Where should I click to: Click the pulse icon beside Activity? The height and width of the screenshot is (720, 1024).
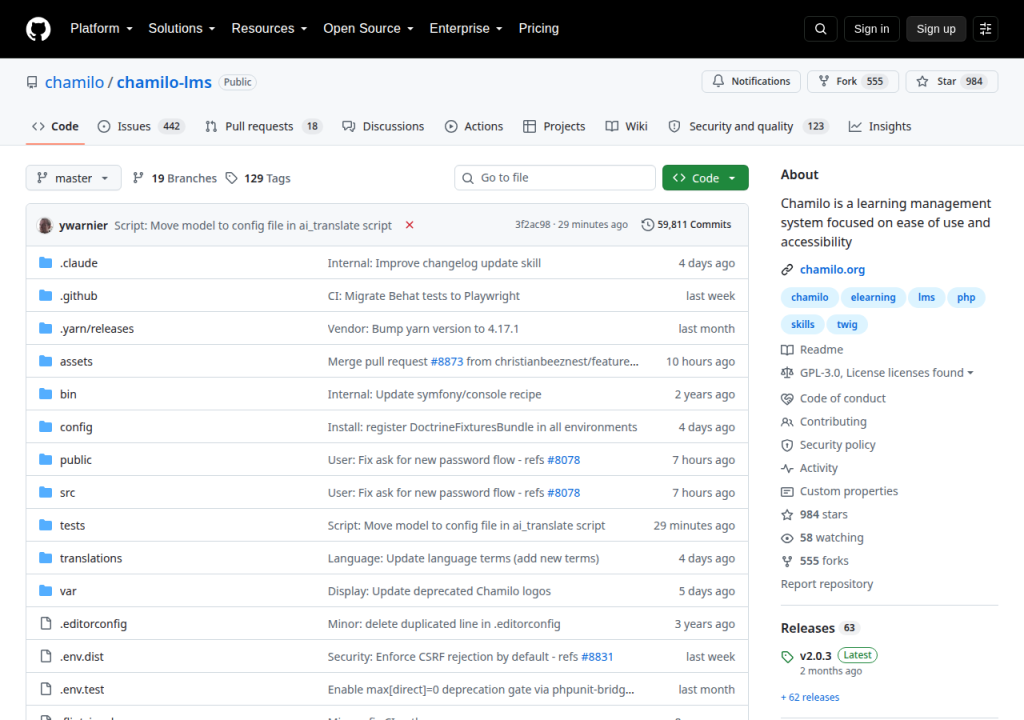[x=787, y=468]
